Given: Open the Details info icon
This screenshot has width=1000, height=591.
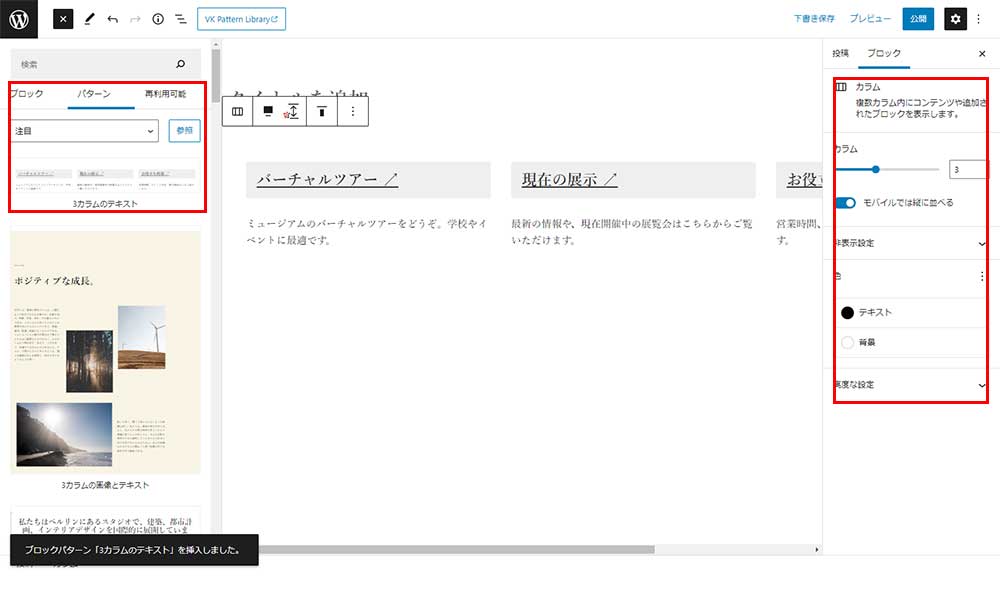Looking at the screenshot, I should (158, 19).
